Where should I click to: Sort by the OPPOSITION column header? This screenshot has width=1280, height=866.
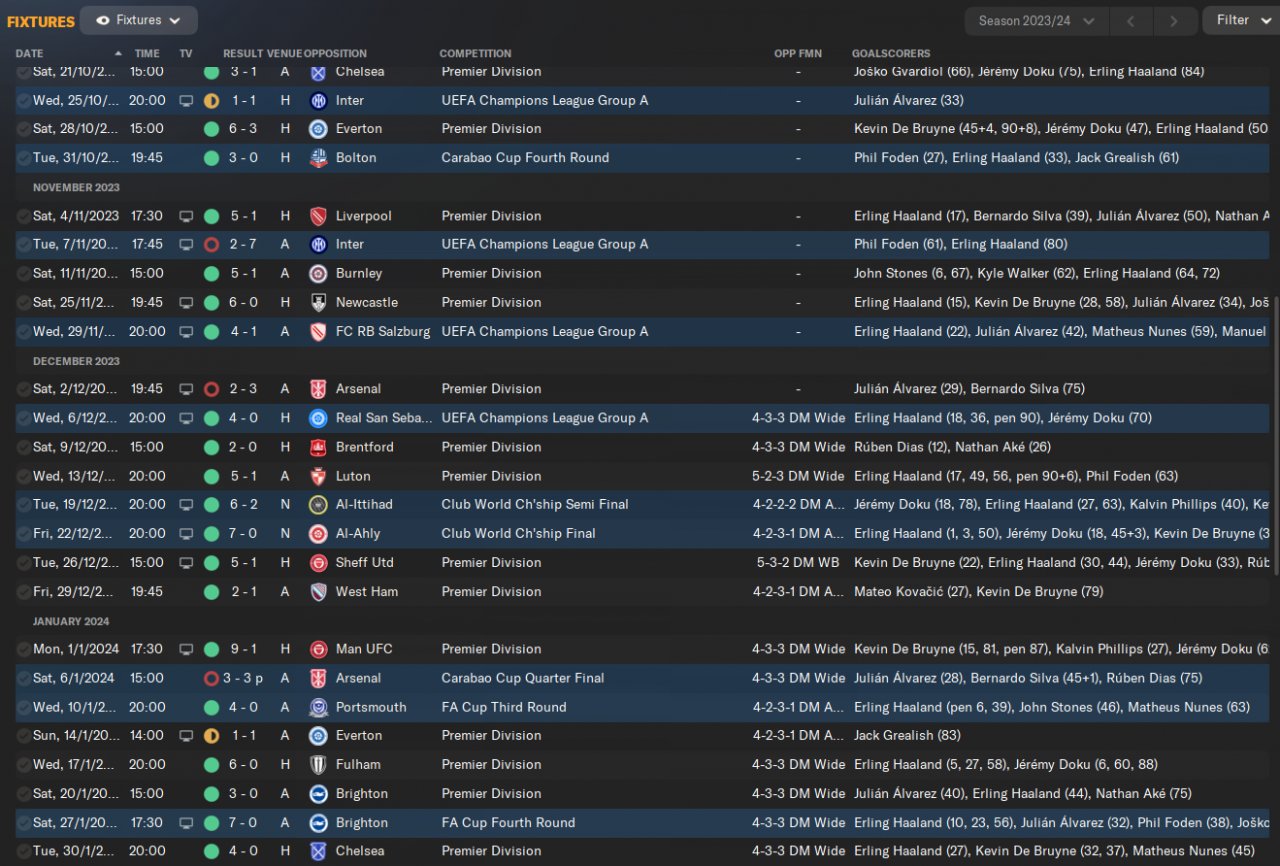(x=335, y=54)
